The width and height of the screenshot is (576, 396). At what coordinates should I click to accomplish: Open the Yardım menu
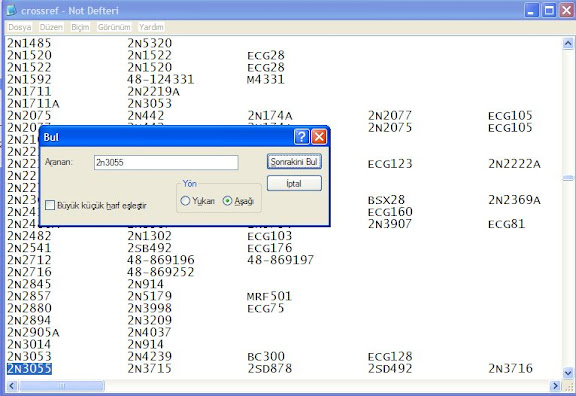(151, 27)
